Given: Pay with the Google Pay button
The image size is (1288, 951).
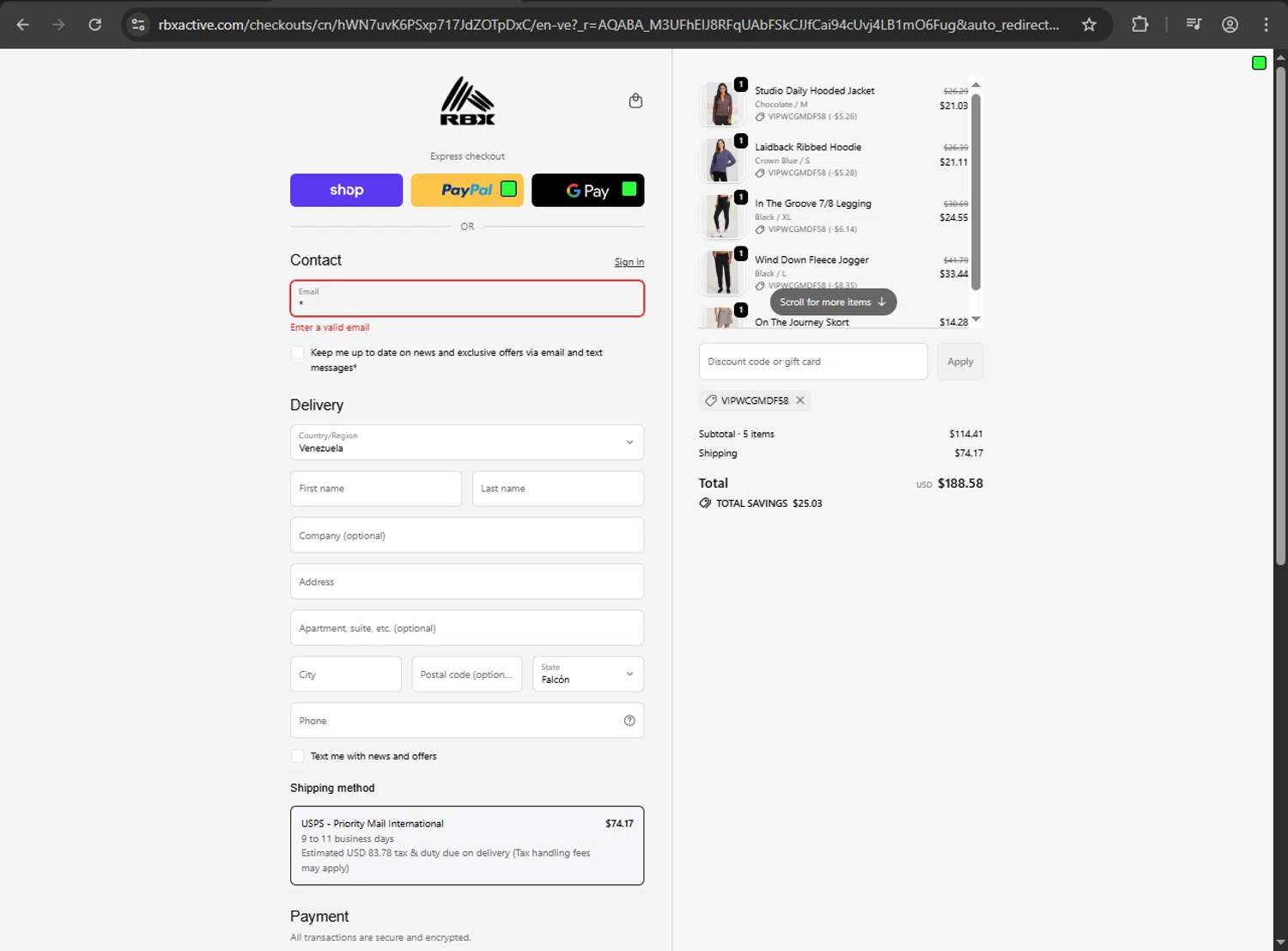Looking at the screenshot, I should 588,190.
